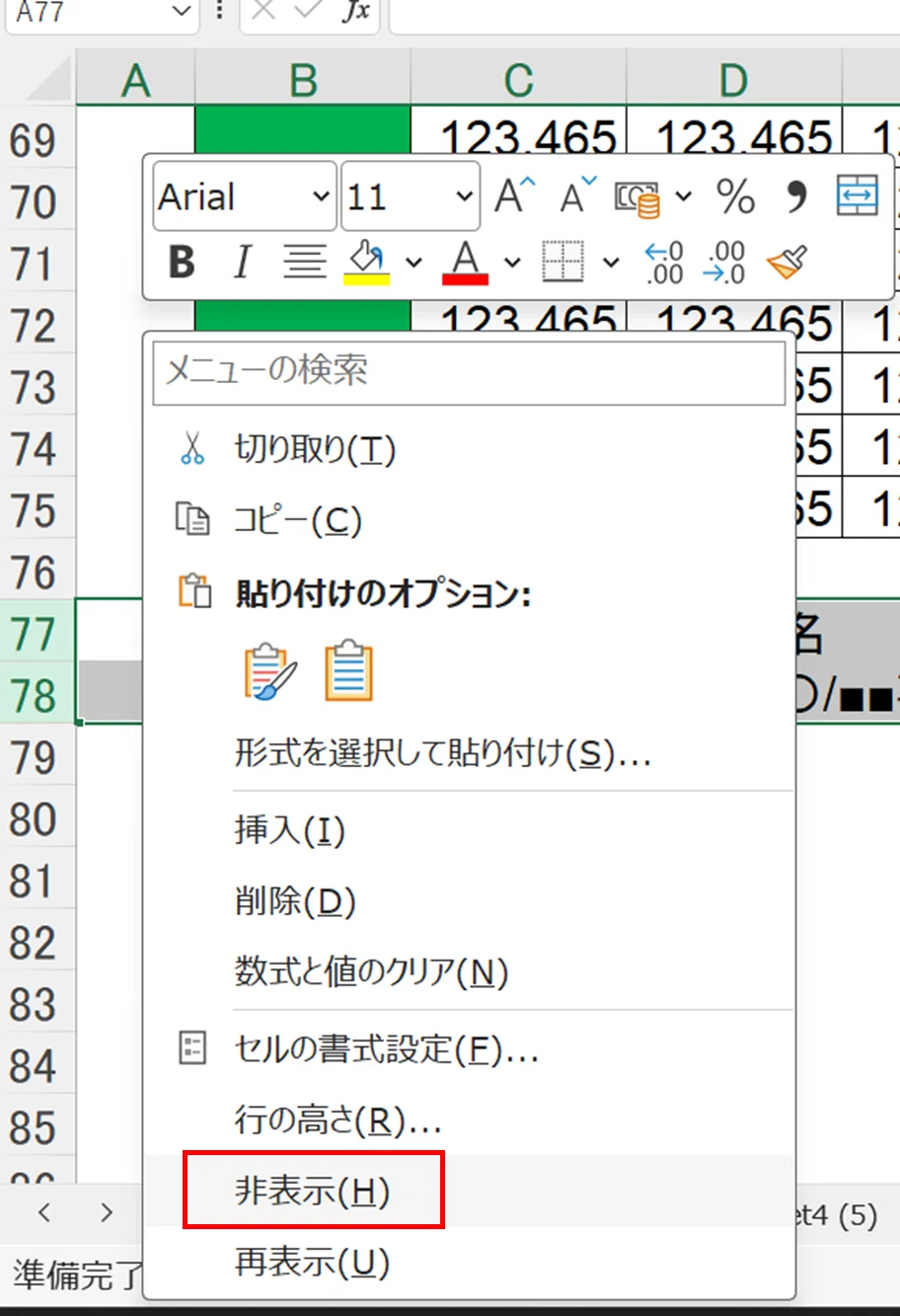This screenshot has height=1316, width=900.
Task: Apply accounting number format icon
Action: pyautogui.click(x=637, y=197)
